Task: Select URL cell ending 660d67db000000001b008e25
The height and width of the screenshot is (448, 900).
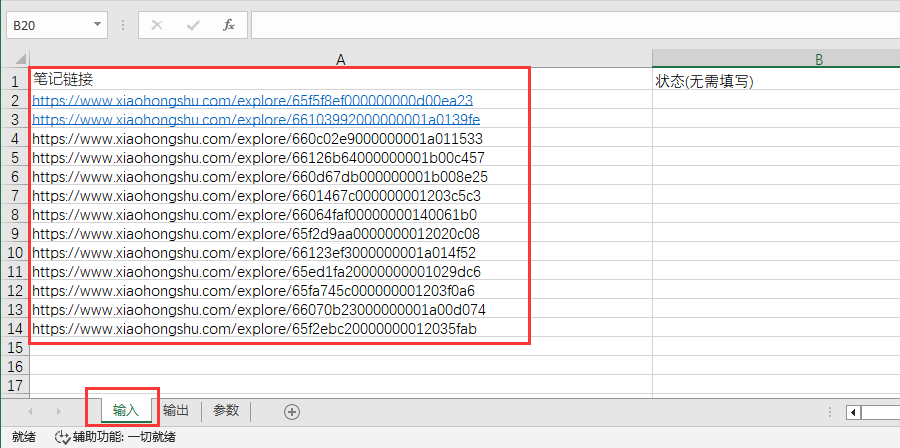Action: point(341,176)
